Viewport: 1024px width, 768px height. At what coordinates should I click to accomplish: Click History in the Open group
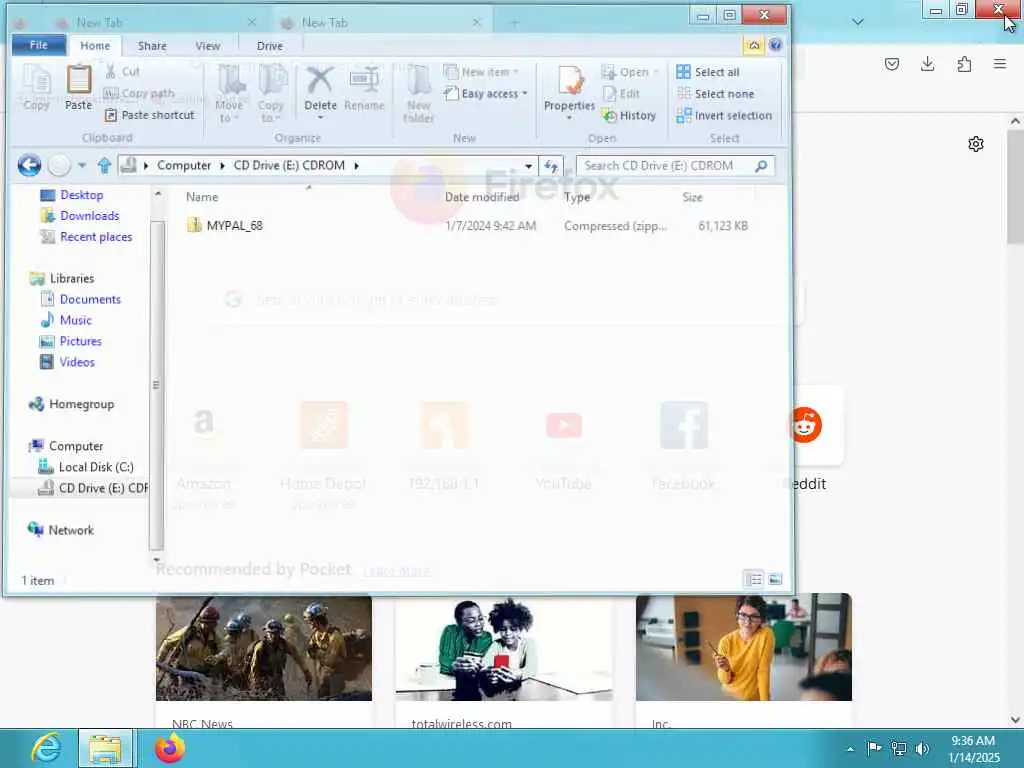(629, 116)
